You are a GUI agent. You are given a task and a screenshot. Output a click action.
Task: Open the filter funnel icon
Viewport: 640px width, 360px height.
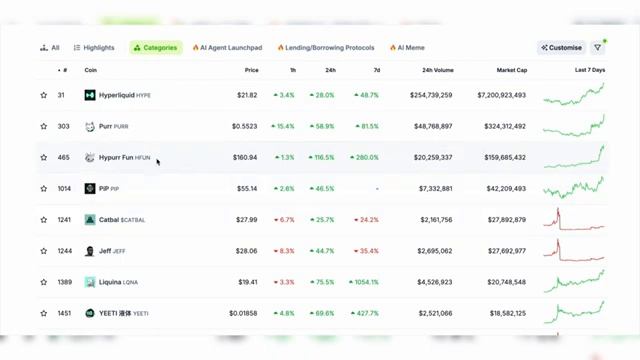tap(598, 48)
